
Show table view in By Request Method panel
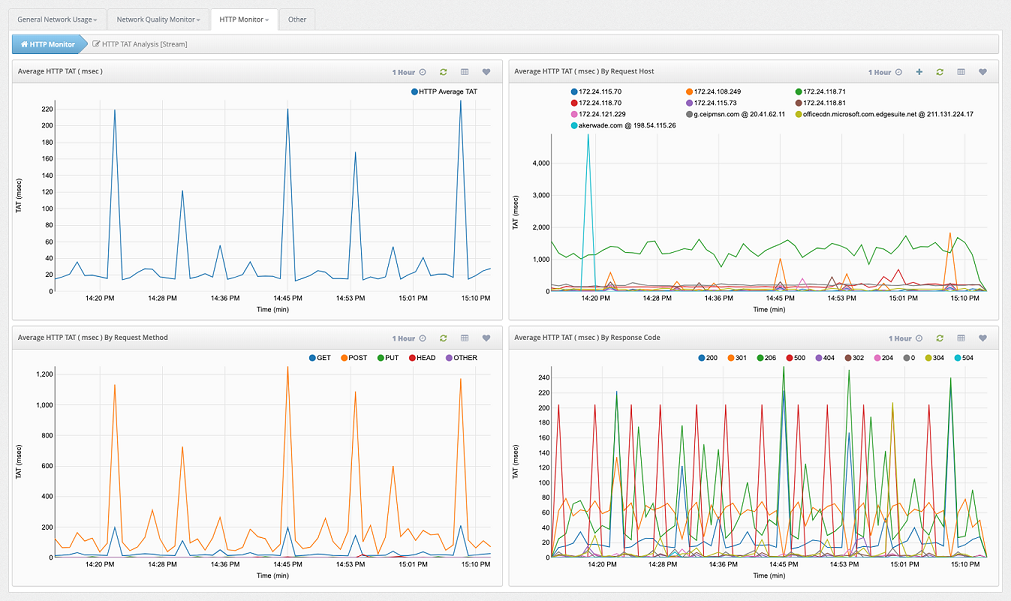pos(465,338)
